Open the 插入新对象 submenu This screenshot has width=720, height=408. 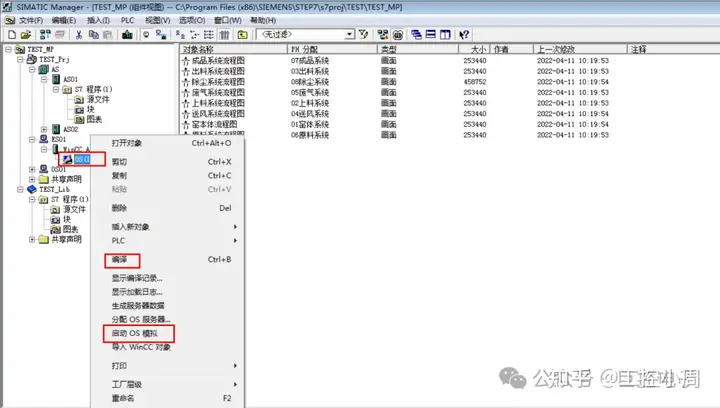pos(168,227)
